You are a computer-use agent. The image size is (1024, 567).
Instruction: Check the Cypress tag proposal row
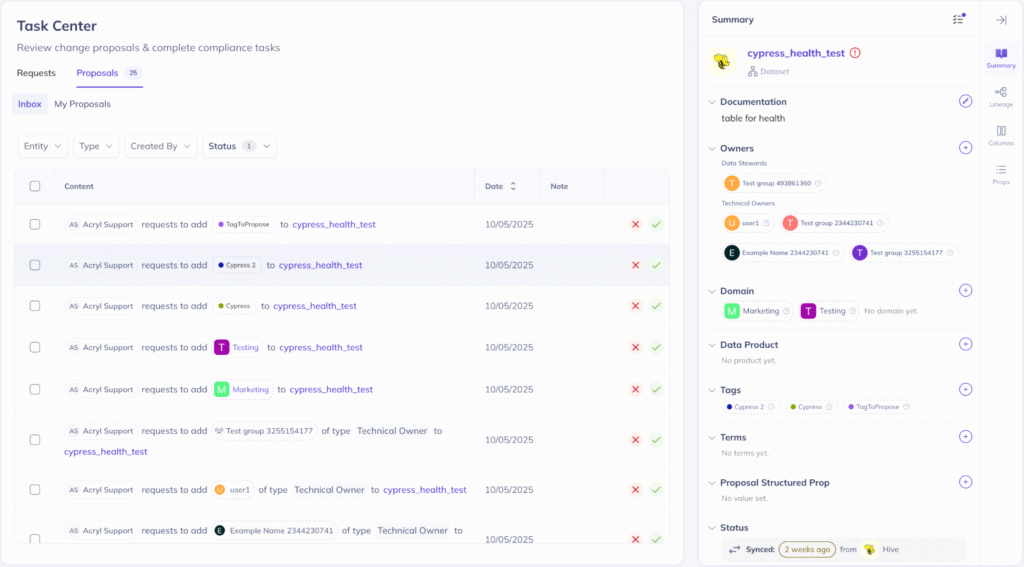click(35, 306)
